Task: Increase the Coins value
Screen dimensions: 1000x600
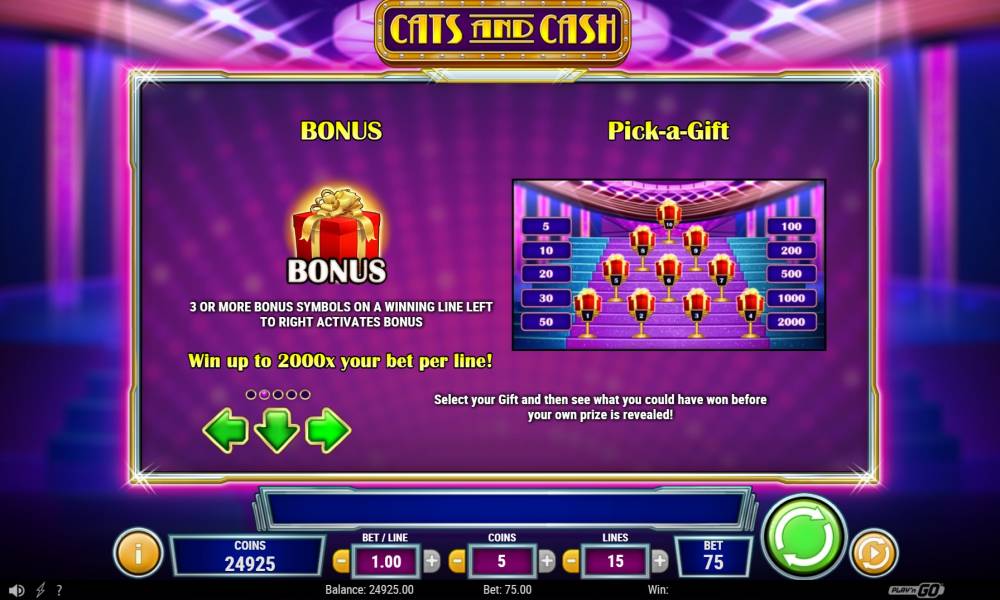Action: 547,562
